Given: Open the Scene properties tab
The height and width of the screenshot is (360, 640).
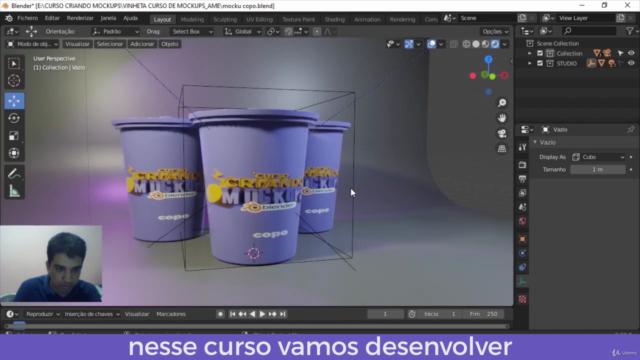Looking at the screenshot, I should (x=522, y=207).
